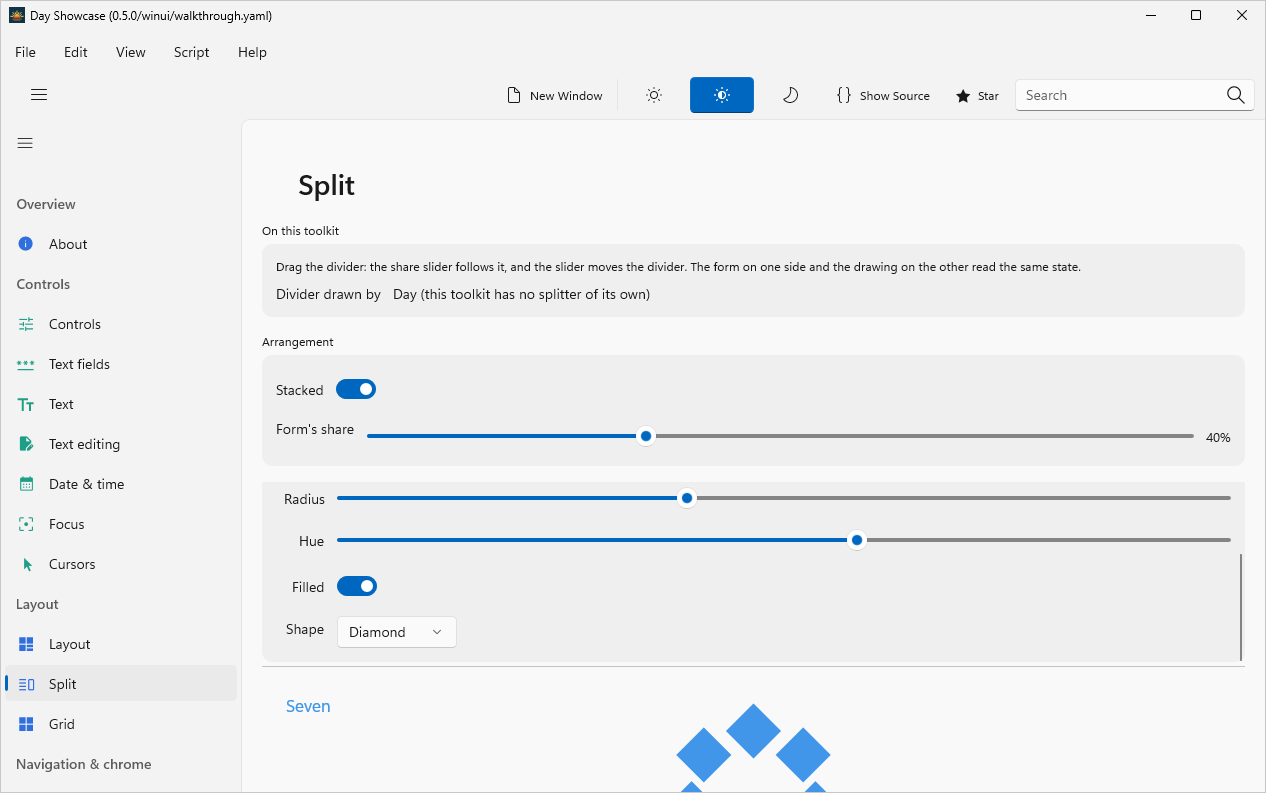Image resolution: width=1266 pixels, height=793 pixels.
Task: Click the form pane vertical scrollbar
Action: click(x=1241, y=607)
